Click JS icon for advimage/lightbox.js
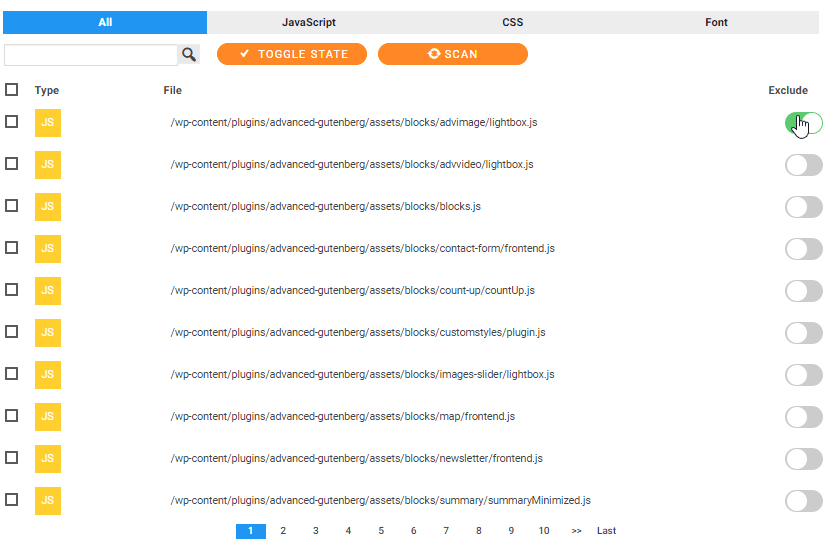The height and width of the screenshot is (546, 838). [48, 123]
